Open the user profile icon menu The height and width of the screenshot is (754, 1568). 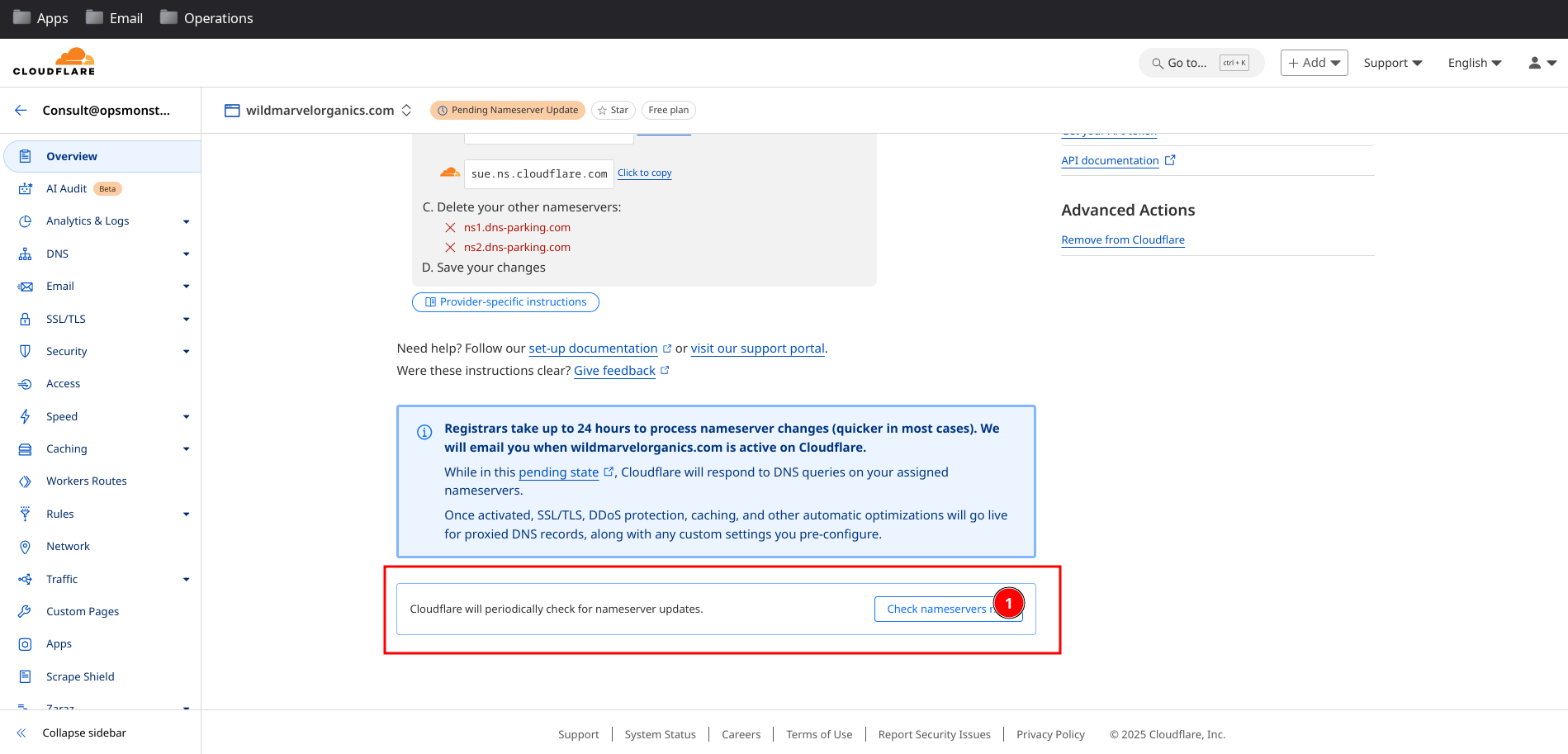click(x=1541, y=63)
